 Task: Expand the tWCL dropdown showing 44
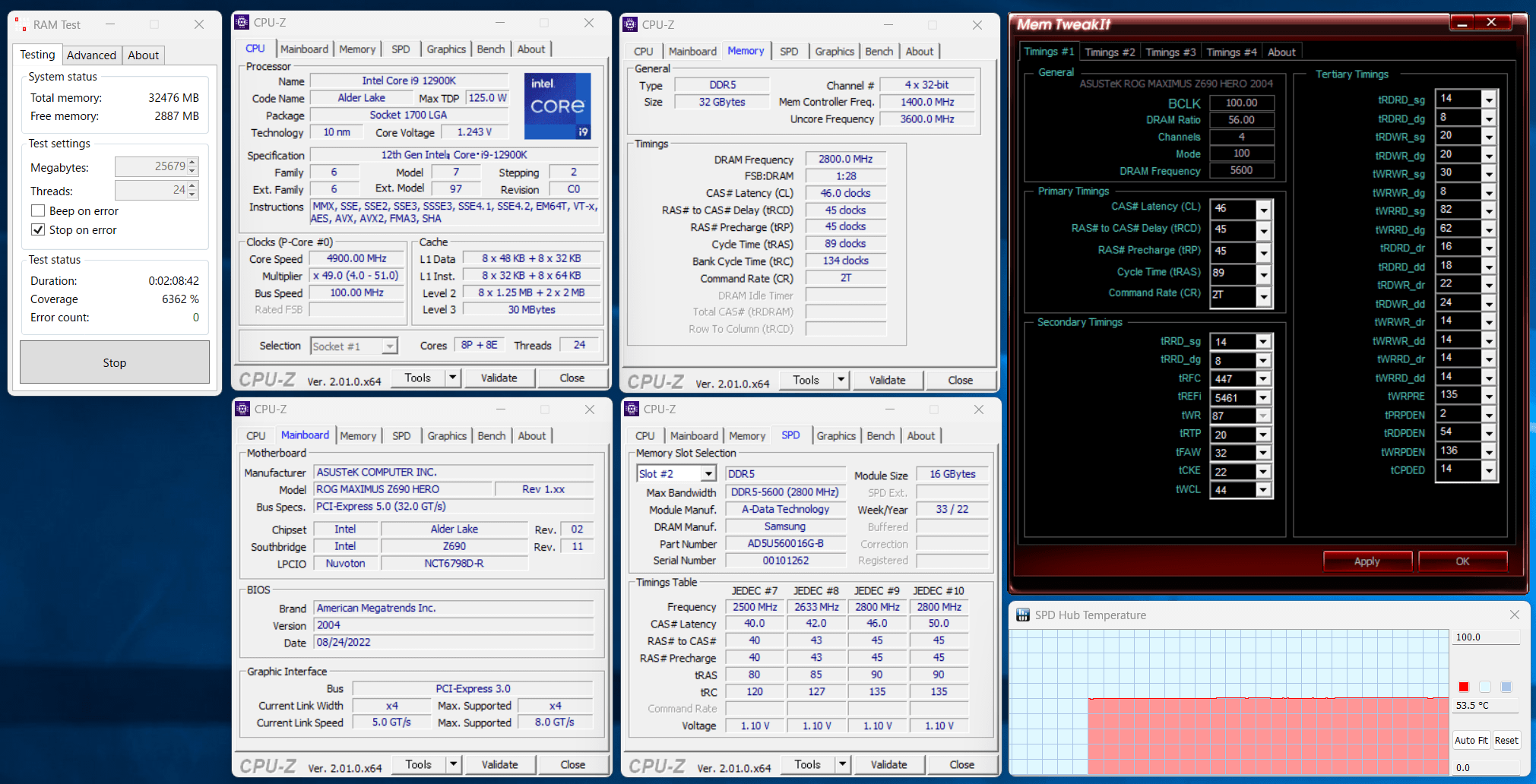point(1262,490)
